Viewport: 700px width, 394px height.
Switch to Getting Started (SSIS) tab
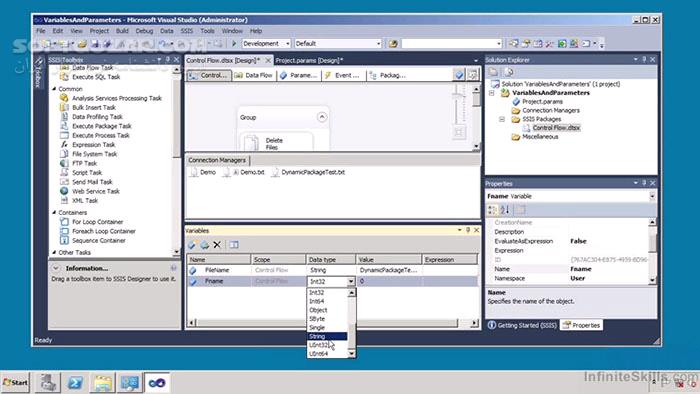coord(522,325)
